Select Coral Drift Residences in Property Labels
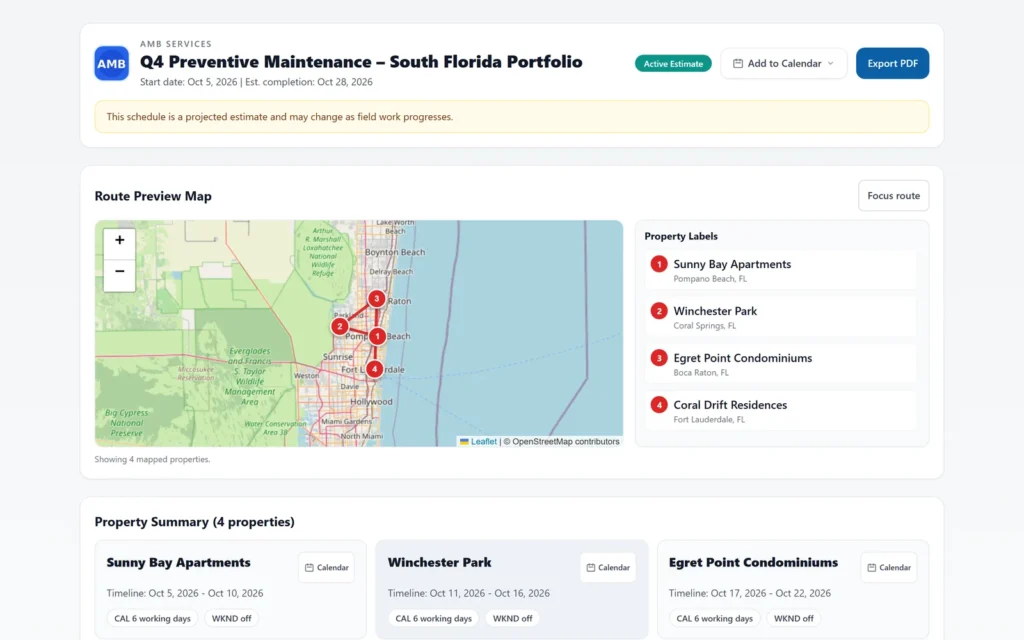The height and width of the screenshot is (640, 1024). [780, 411]
